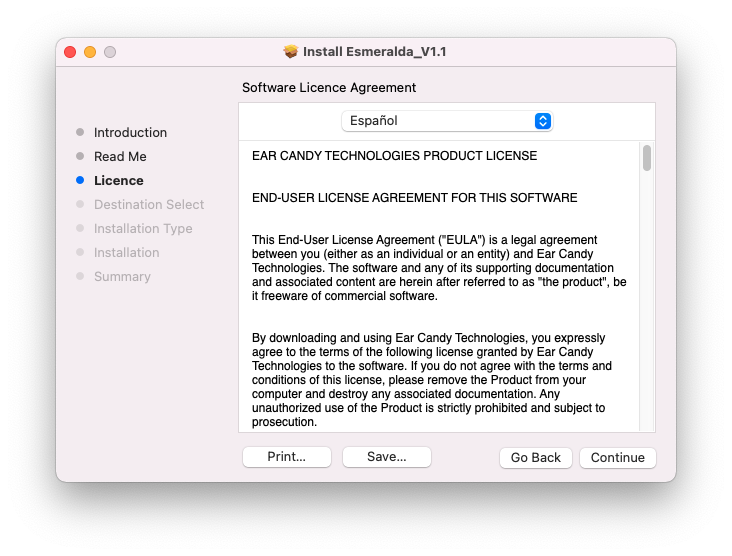Select the Read Me step in sidebar

coord(120,156)
